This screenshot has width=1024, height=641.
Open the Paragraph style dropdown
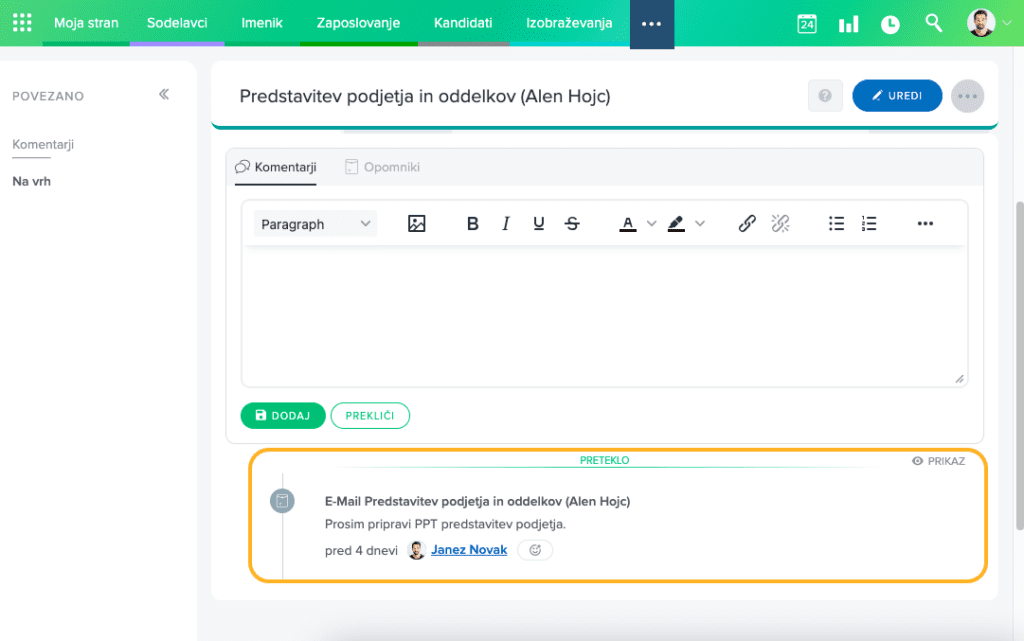[315, 224]
